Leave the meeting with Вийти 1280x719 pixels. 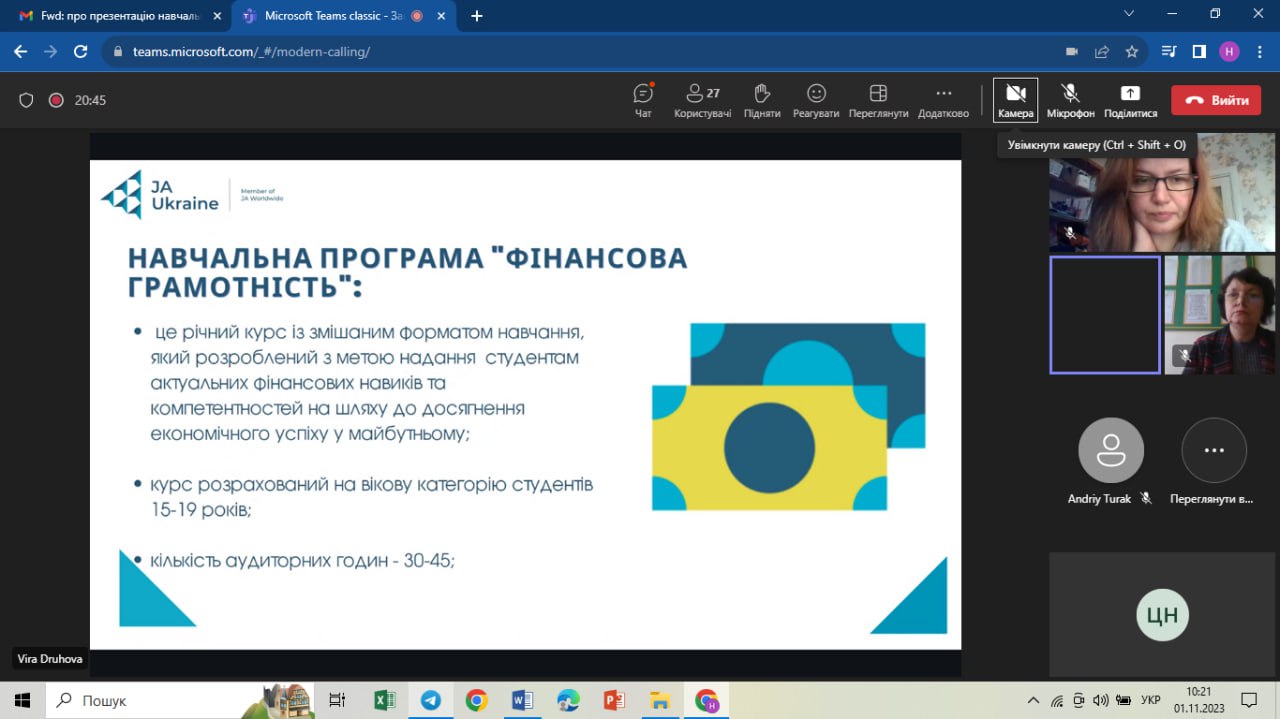[1216, 99]
